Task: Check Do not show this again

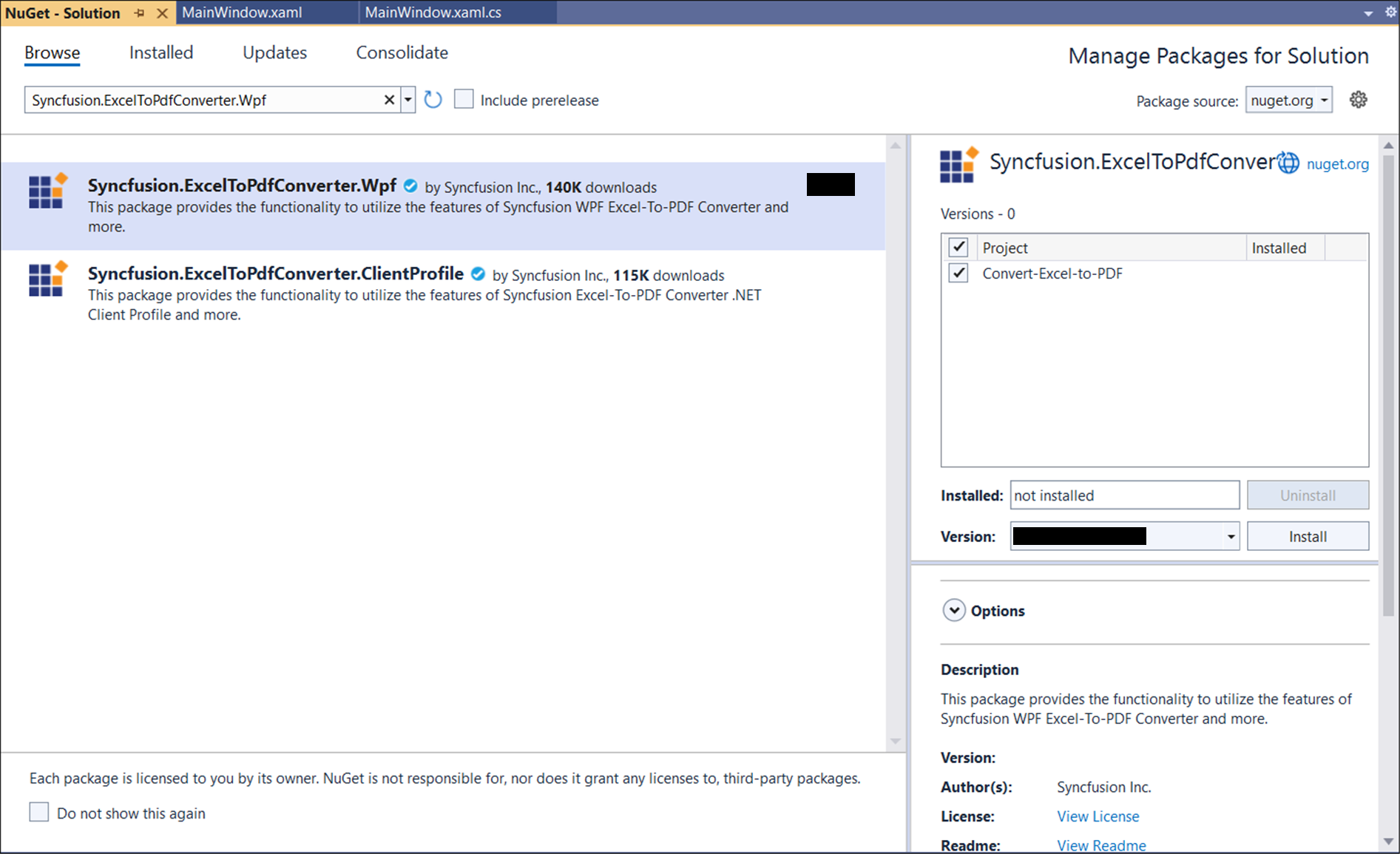Action: point(39,812)
